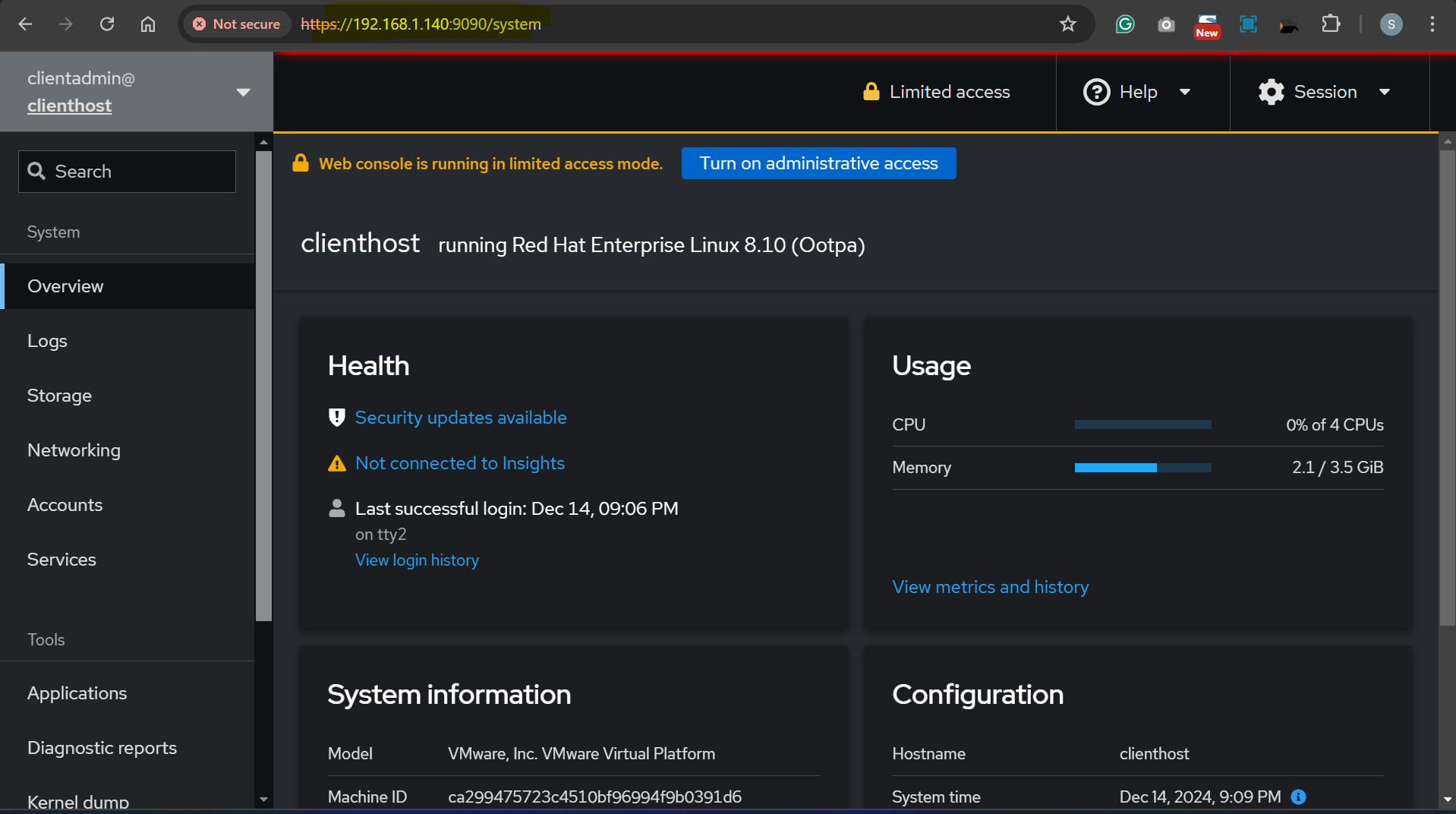Screen dimensions: 1456x814
Task: Open Logs from the sidebar
Action: tap(128, 341)
